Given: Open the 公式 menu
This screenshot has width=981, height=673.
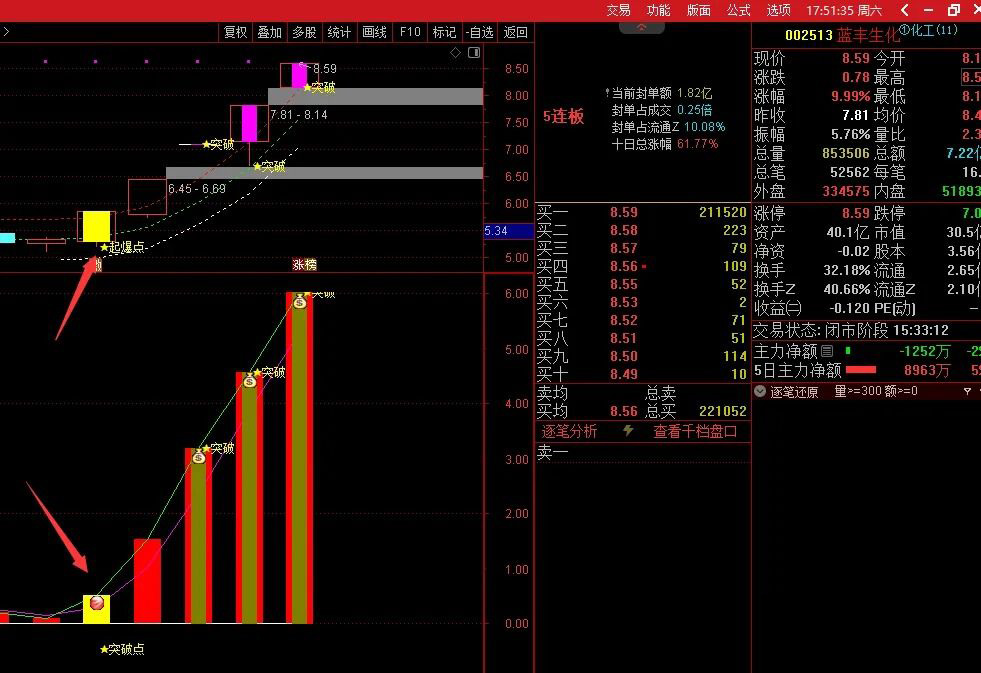Looking at the screenshot, I should pos(738,10).
